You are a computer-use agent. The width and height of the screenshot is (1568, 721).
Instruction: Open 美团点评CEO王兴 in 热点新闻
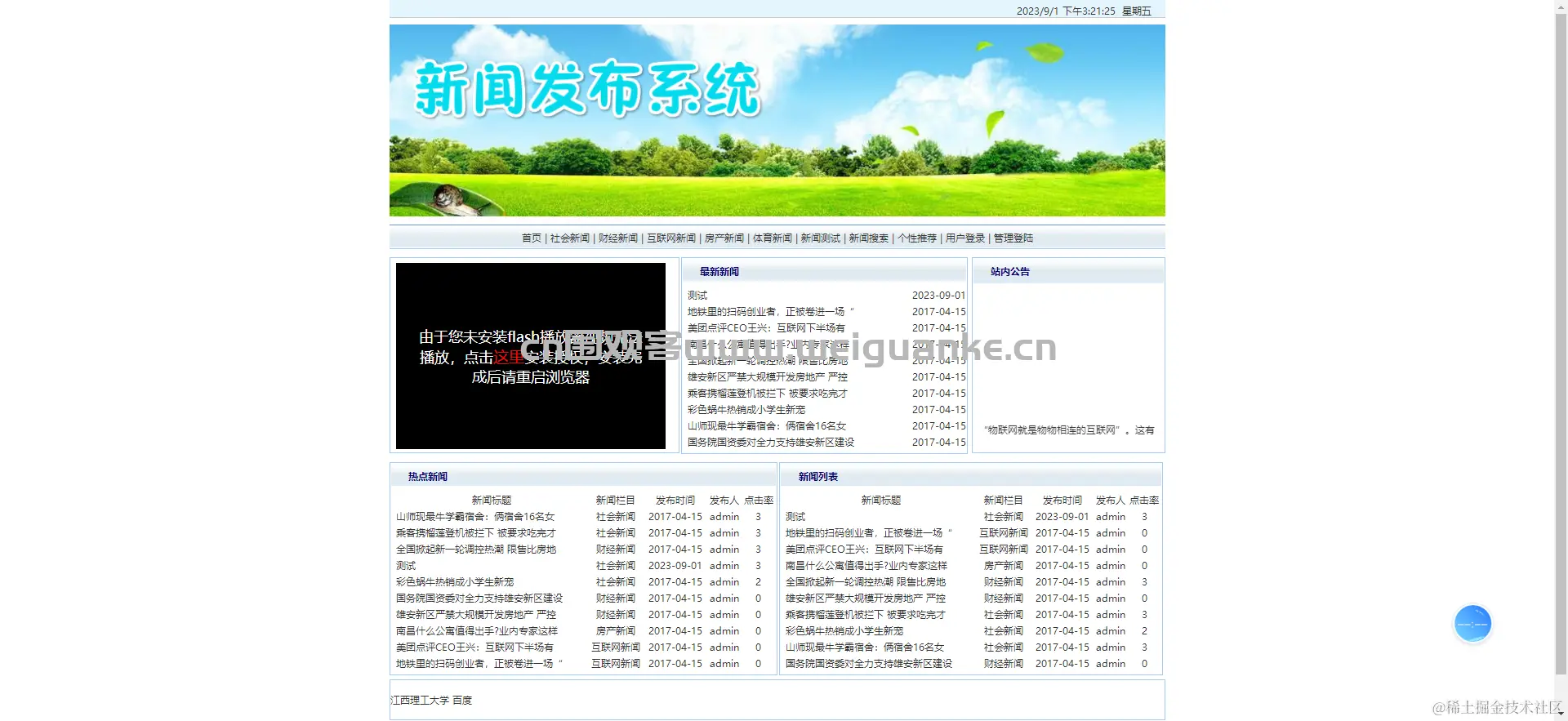(474, 648)
